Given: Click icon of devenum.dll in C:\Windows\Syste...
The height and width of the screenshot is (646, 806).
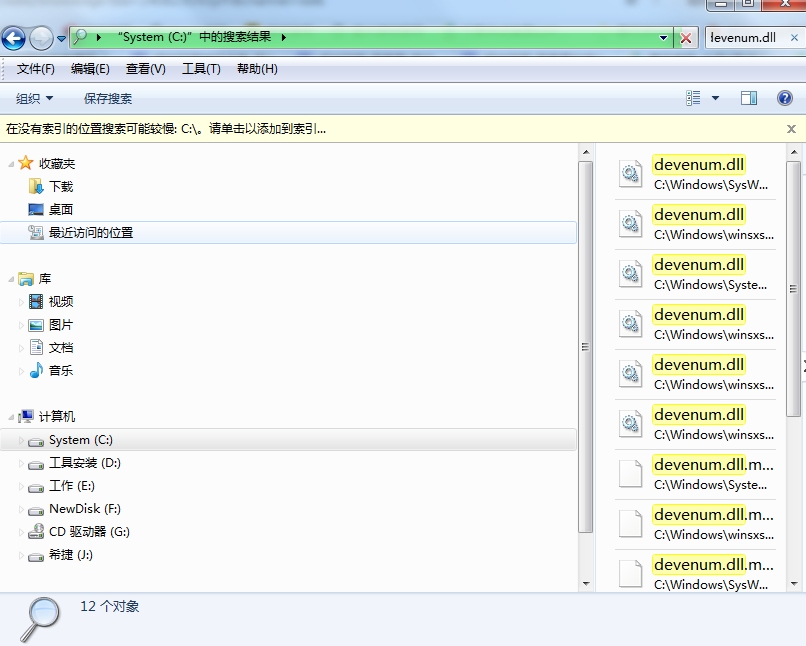Looking at the screenshot, I should point(630,274).
